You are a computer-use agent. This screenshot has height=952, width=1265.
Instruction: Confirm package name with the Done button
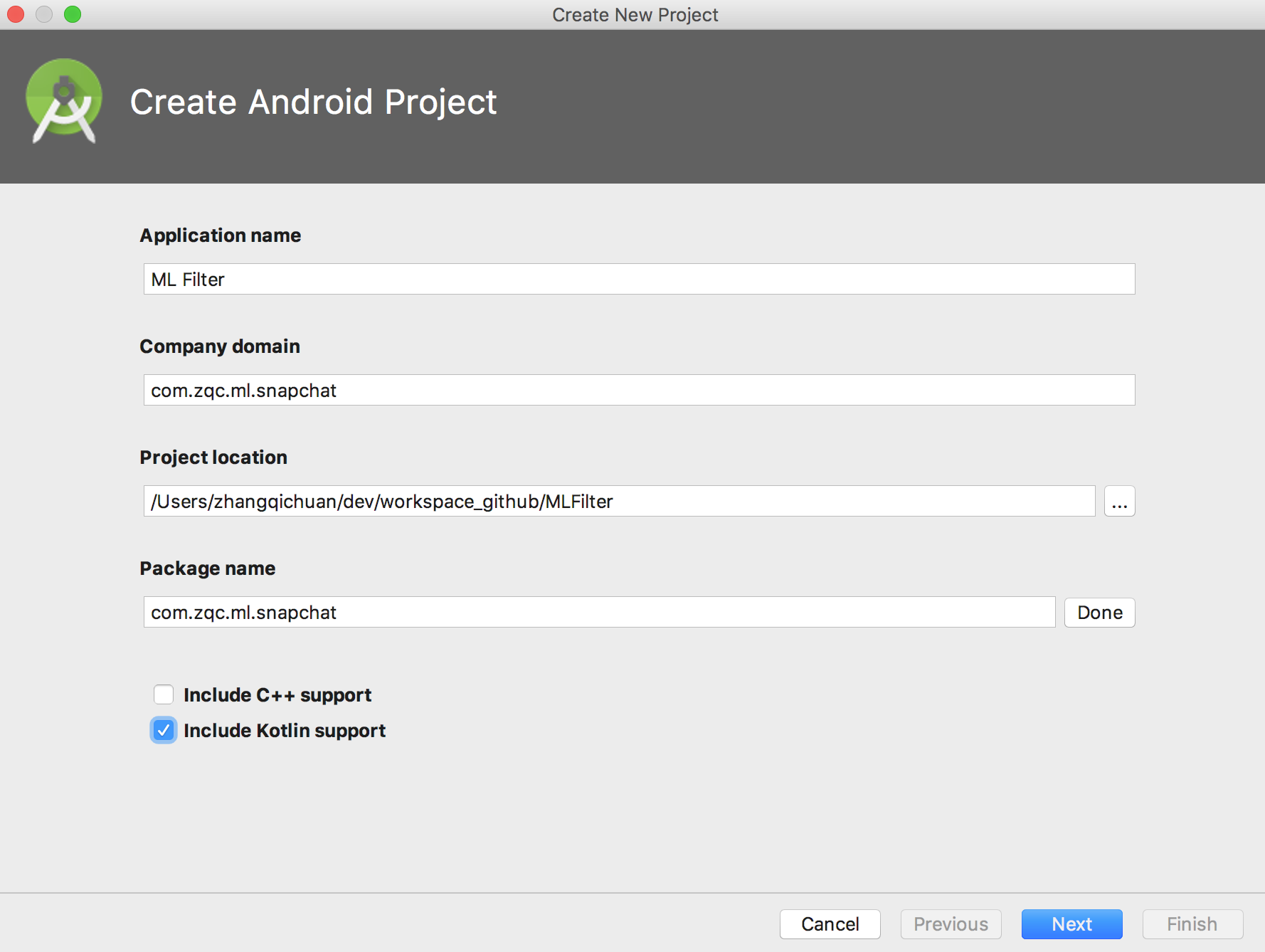tap(1099, 612)
